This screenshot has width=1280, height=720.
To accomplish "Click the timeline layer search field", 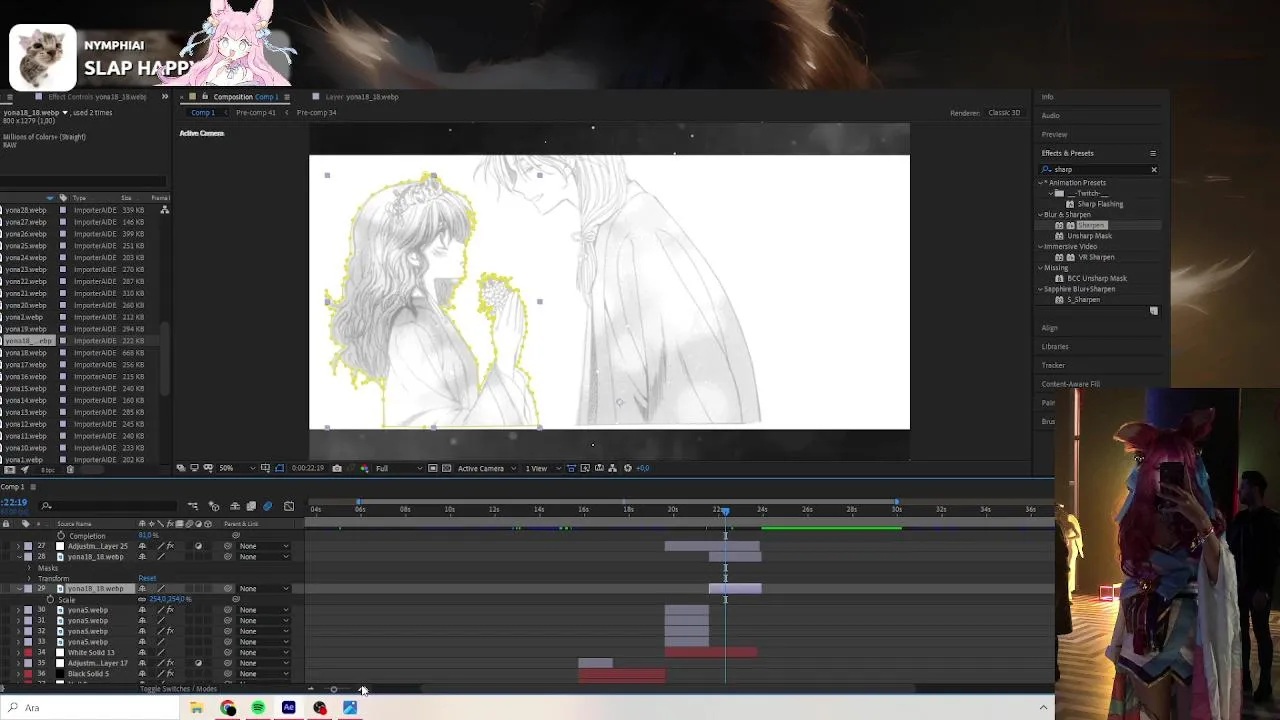I will click(110, 506).
